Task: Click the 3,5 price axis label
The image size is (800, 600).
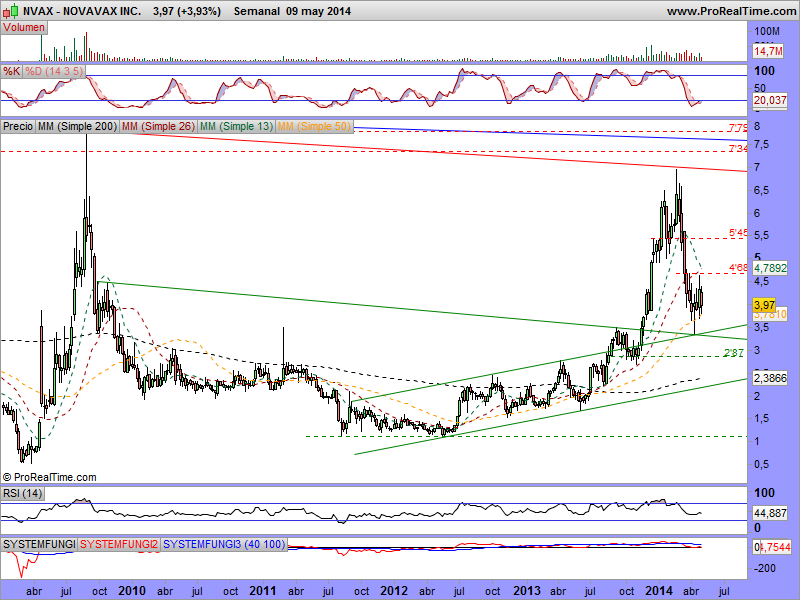Action: click(762, 328)
